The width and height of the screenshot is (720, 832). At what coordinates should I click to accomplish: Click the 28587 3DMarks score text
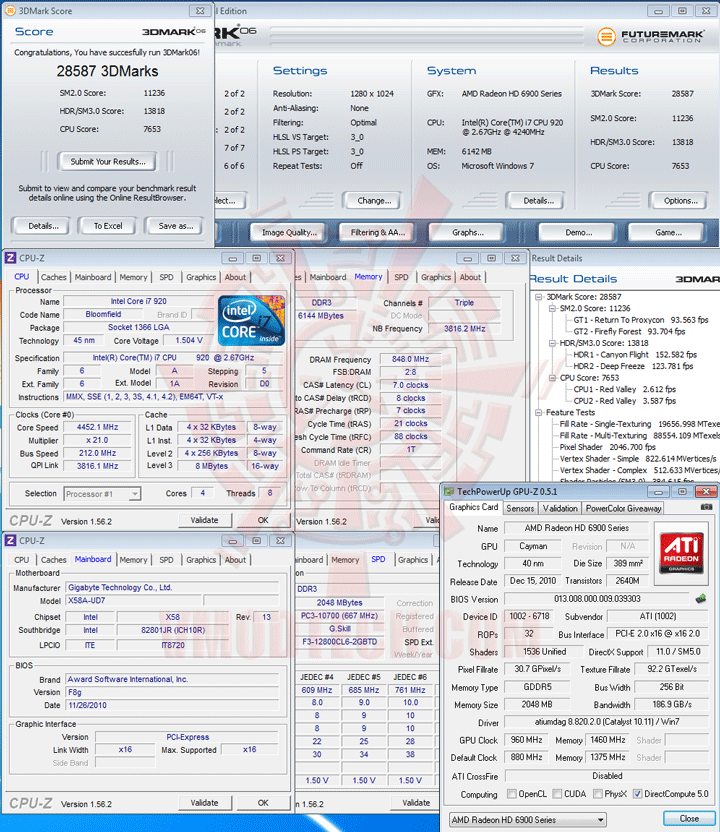point(108,71)
